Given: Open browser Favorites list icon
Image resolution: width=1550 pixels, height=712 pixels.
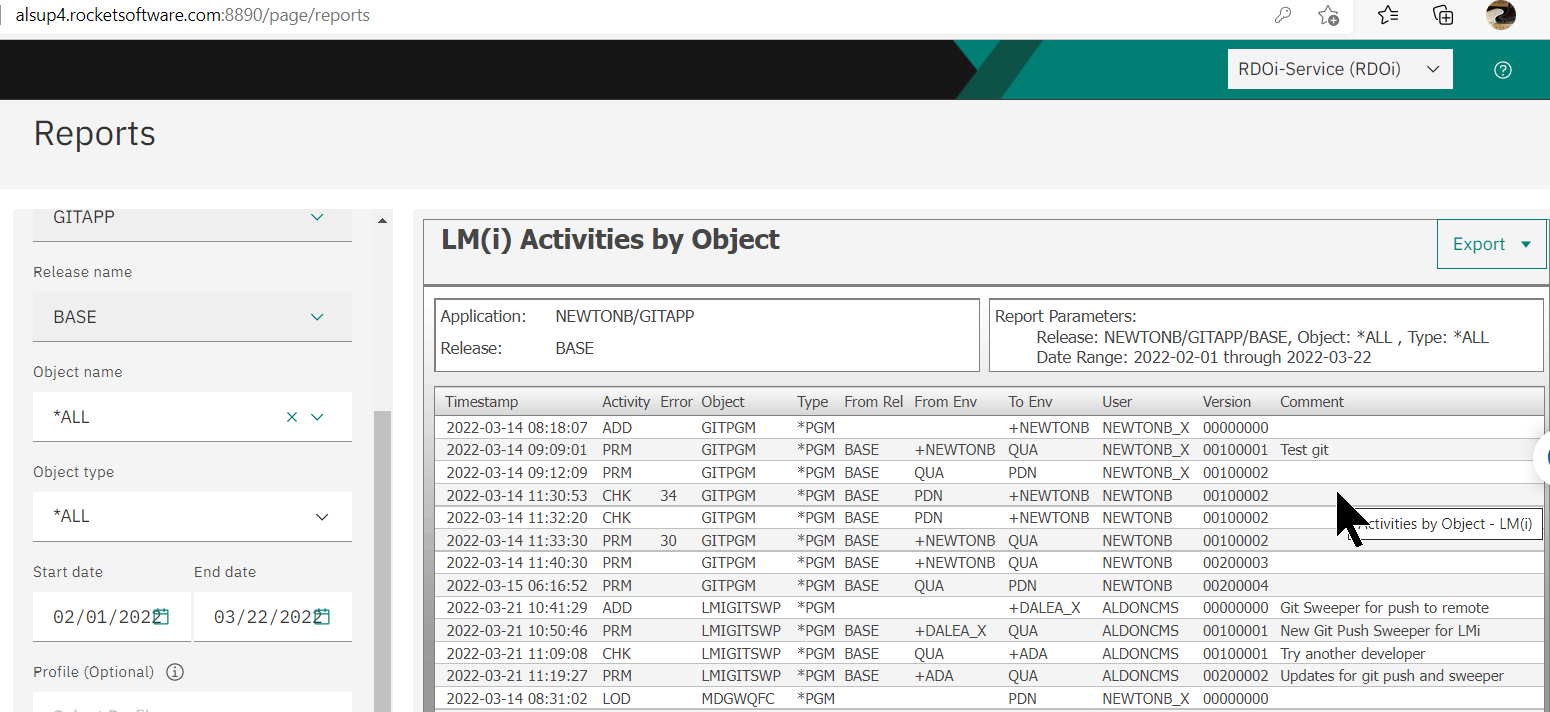Looking at the screenshot, I should (1387, 15).
